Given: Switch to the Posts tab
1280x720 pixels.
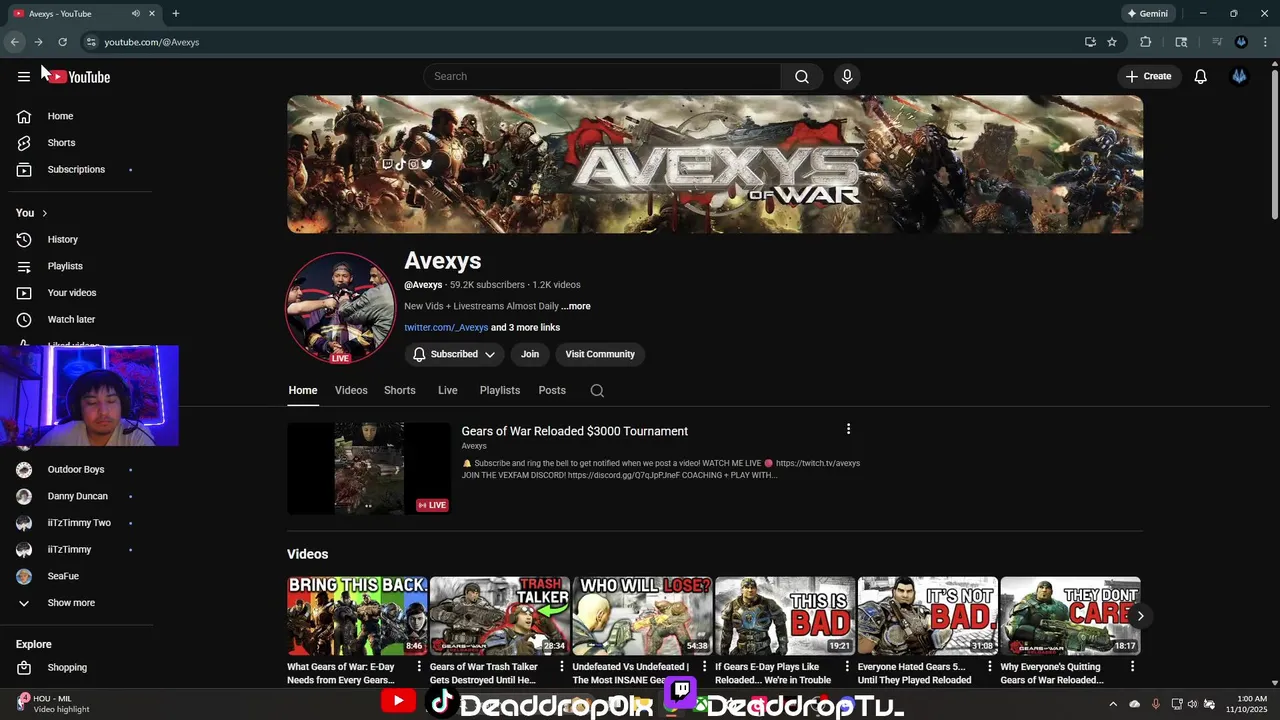Looking at the screenshot, I should [x=552, y=391].
